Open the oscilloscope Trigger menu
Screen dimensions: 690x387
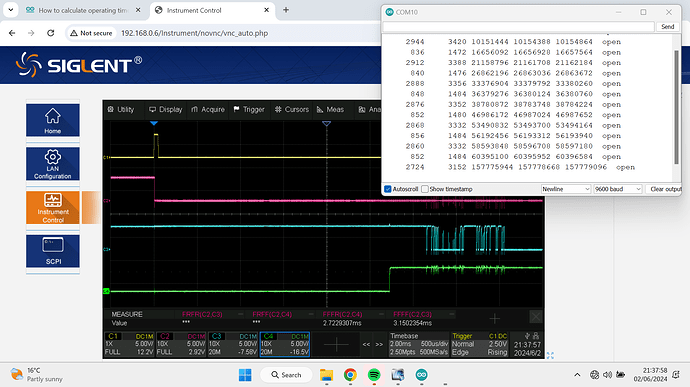[x=249, y=109]
